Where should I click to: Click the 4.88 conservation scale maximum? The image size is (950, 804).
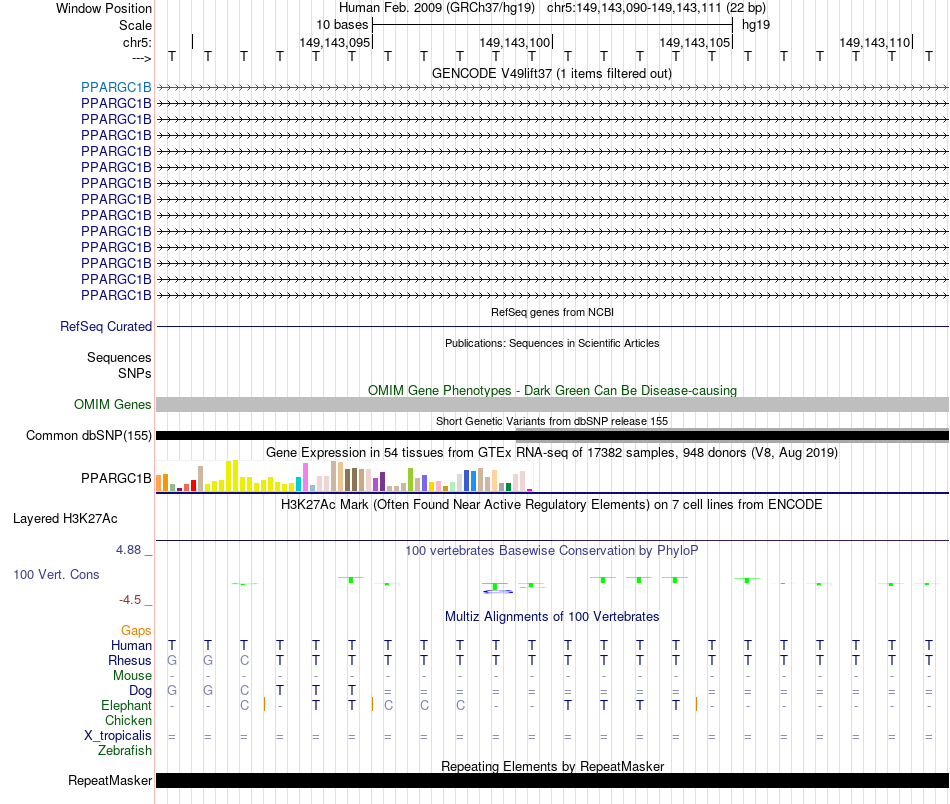coord(128,550)
